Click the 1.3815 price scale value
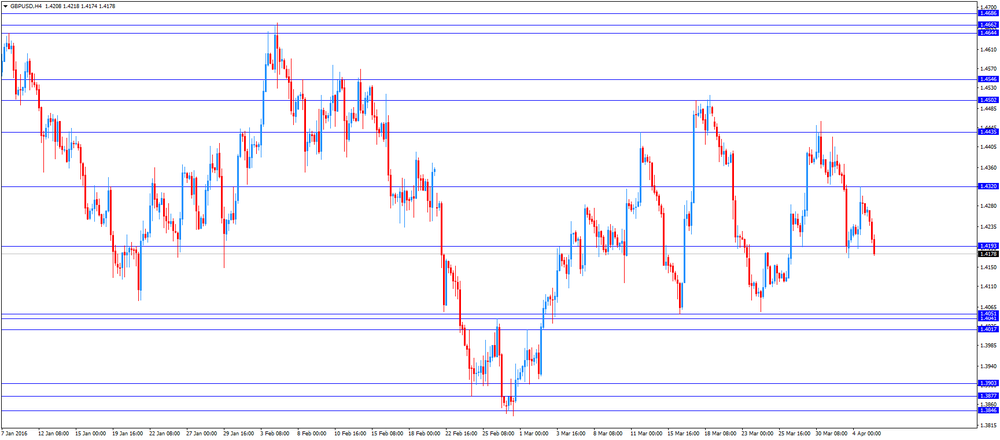 [988, 426]
